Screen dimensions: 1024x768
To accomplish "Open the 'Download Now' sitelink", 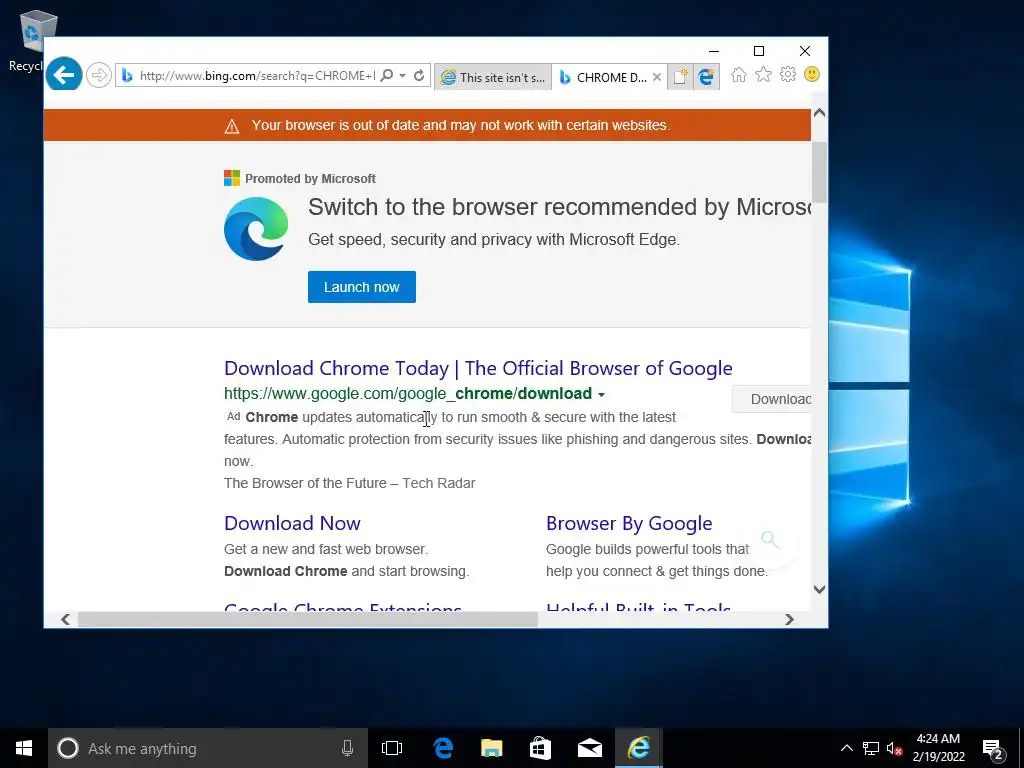I will (292, 523).
